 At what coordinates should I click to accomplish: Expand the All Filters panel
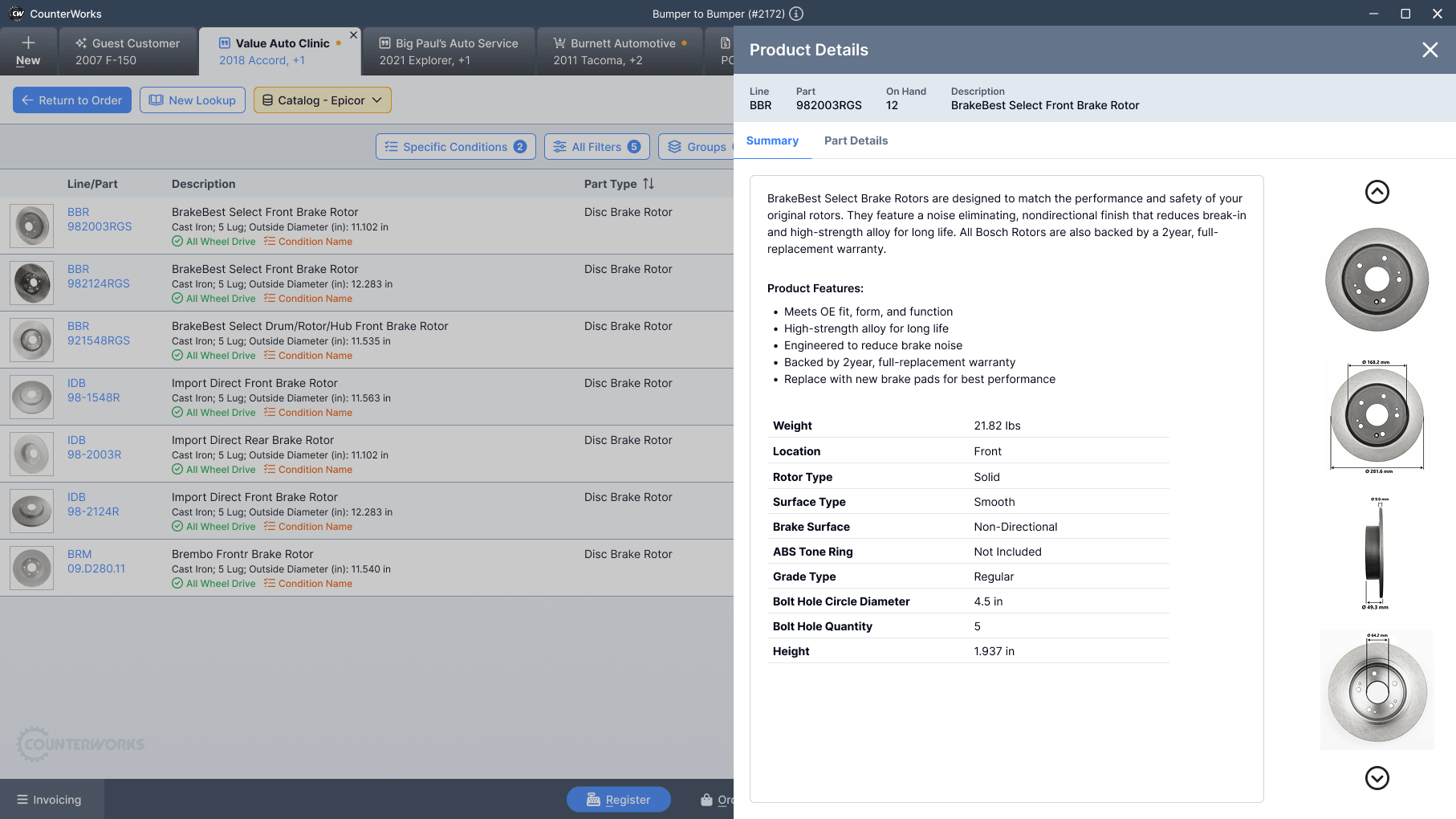point(596,147)
